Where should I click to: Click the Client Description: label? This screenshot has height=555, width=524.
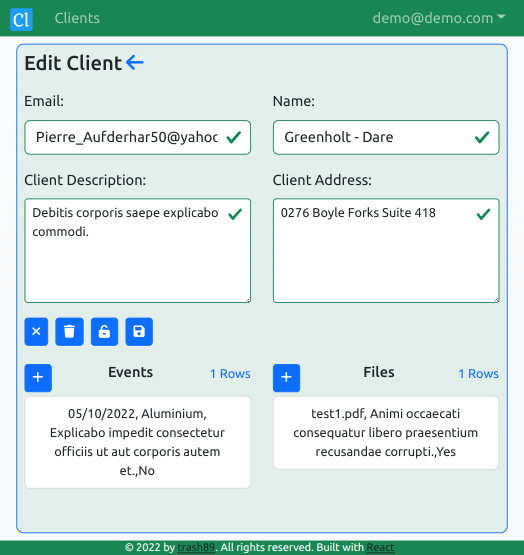pos(85,180)
